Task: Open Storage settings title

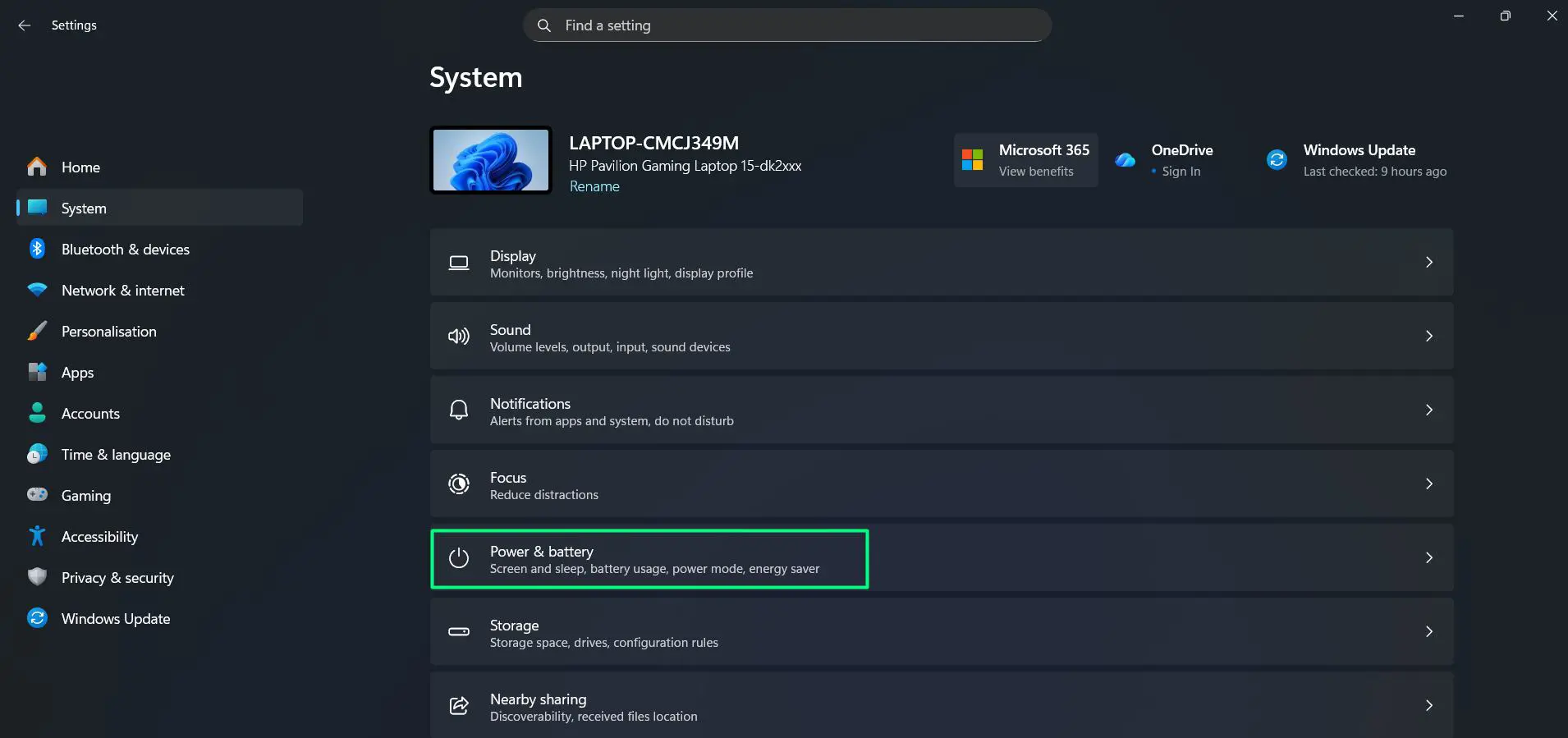Action: coord(515,626)
